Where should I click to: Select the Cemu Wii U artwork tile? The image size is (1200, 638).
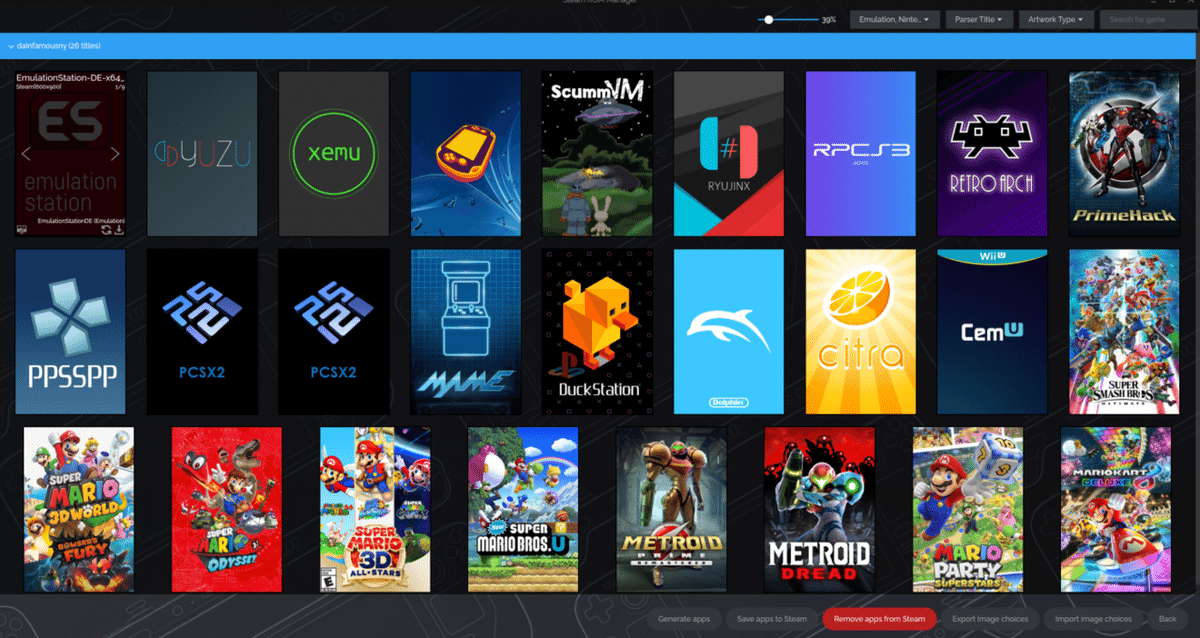tap(992, 332)
